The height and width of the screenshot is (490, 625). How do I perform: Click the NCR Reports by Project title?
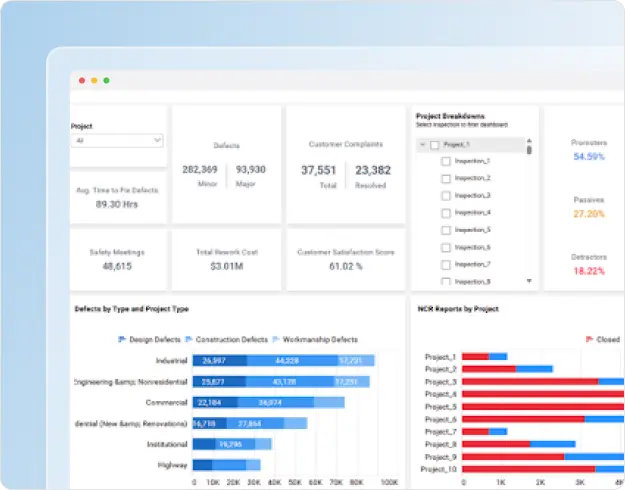point(458,309)
